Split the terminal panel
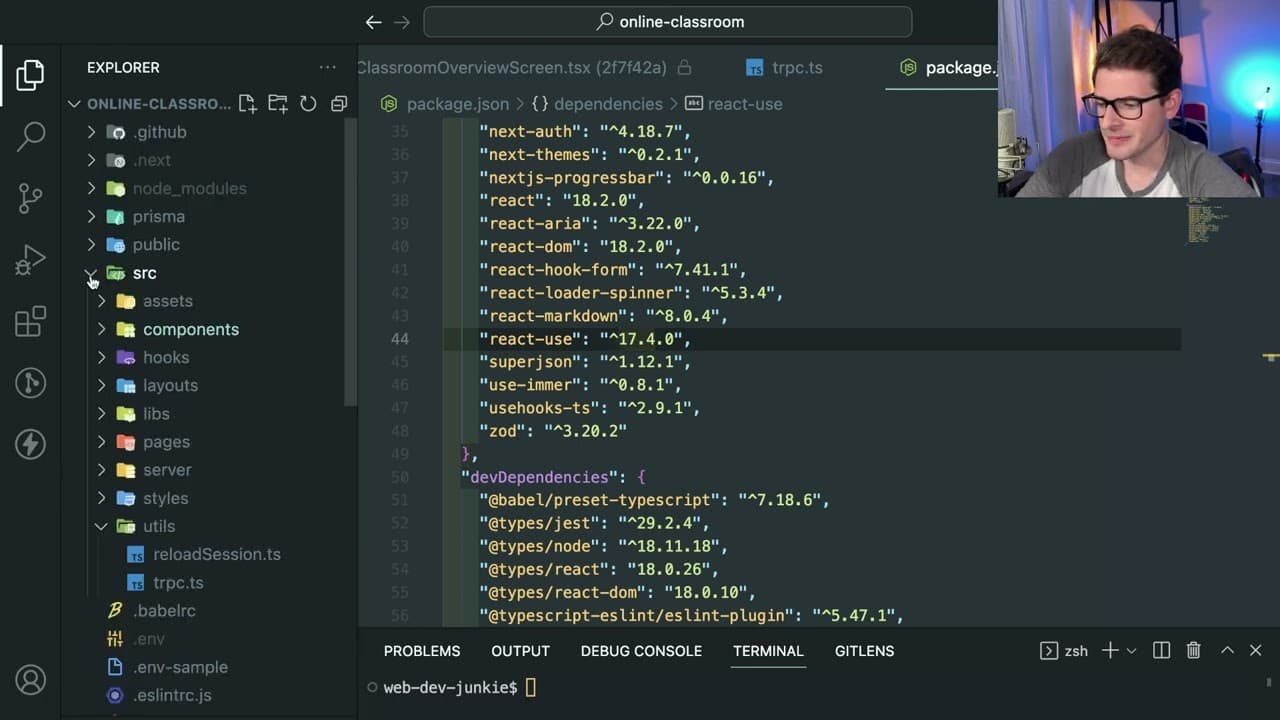The height and width of the screenshot is (720, 1280). coord(1161,651)
